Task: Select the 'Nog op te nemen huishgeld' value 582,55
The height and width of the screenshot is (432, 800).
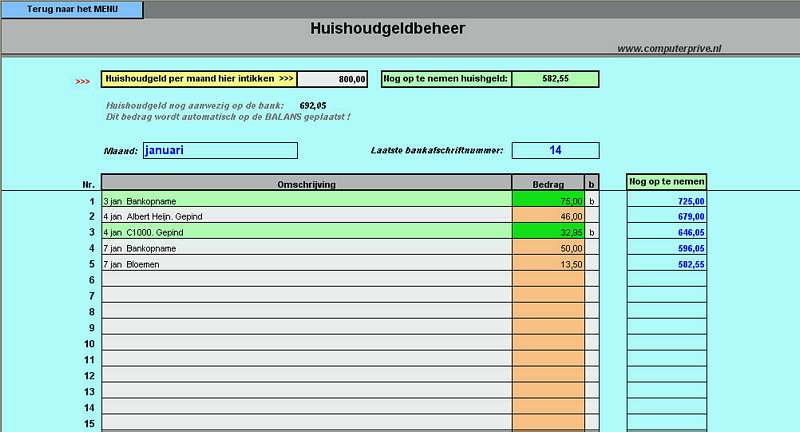Action: [x=555, y=78]
